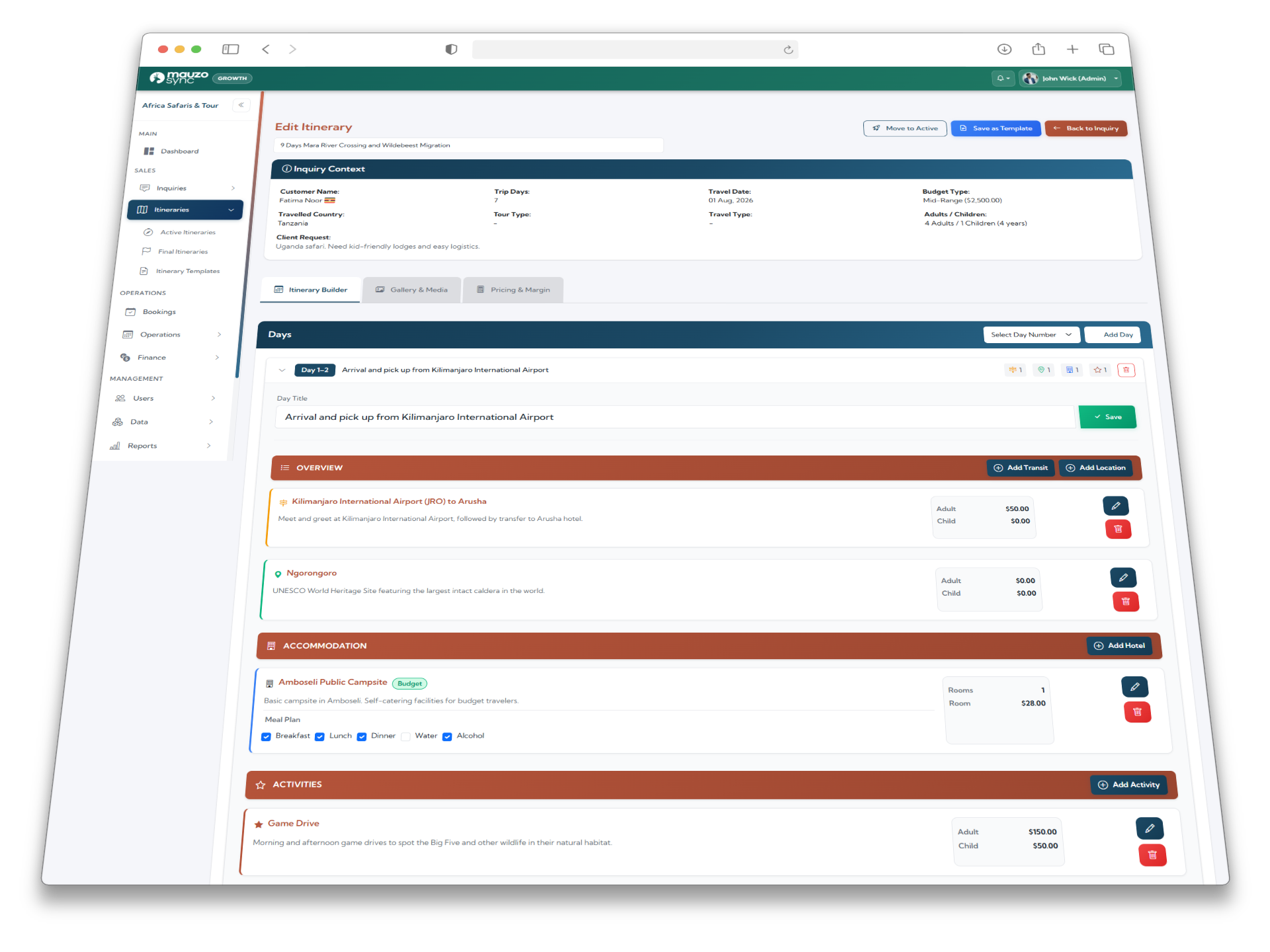
Task: Uncheck the Lunch meal plan checkbox
Action: click(x=320, y=736)
